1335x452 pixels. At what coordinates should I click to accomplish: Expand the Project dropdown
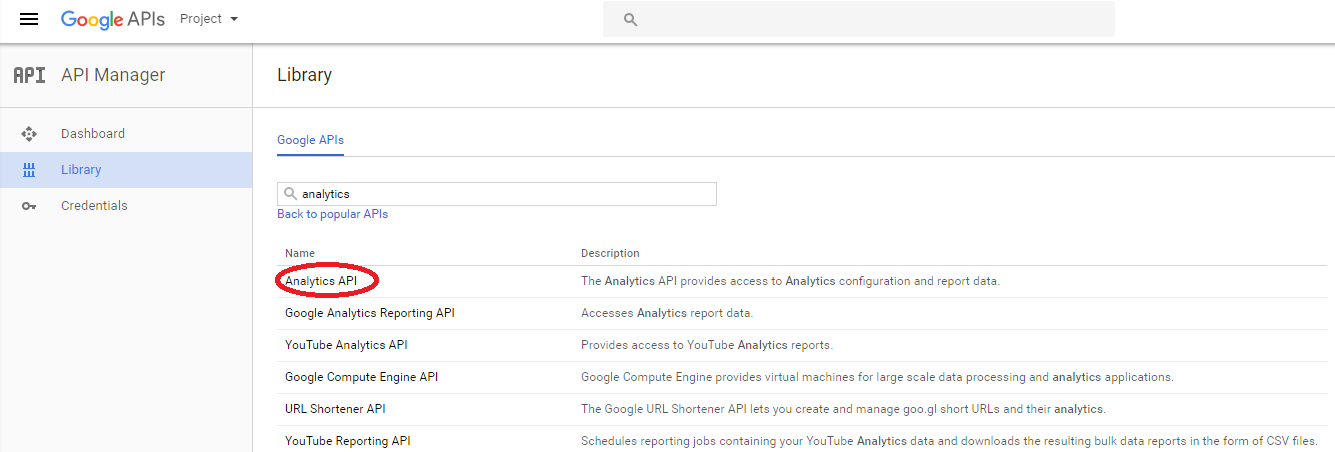209,19
